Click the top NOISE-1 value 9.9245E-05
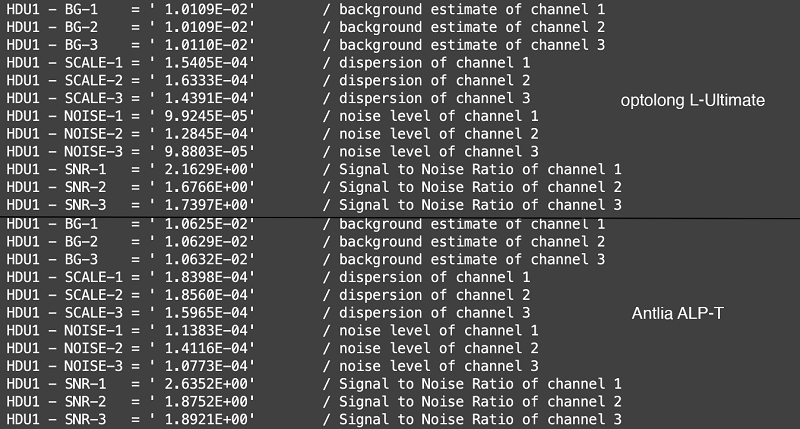Screen dimensions: 800x429 [x=206, y=116]
